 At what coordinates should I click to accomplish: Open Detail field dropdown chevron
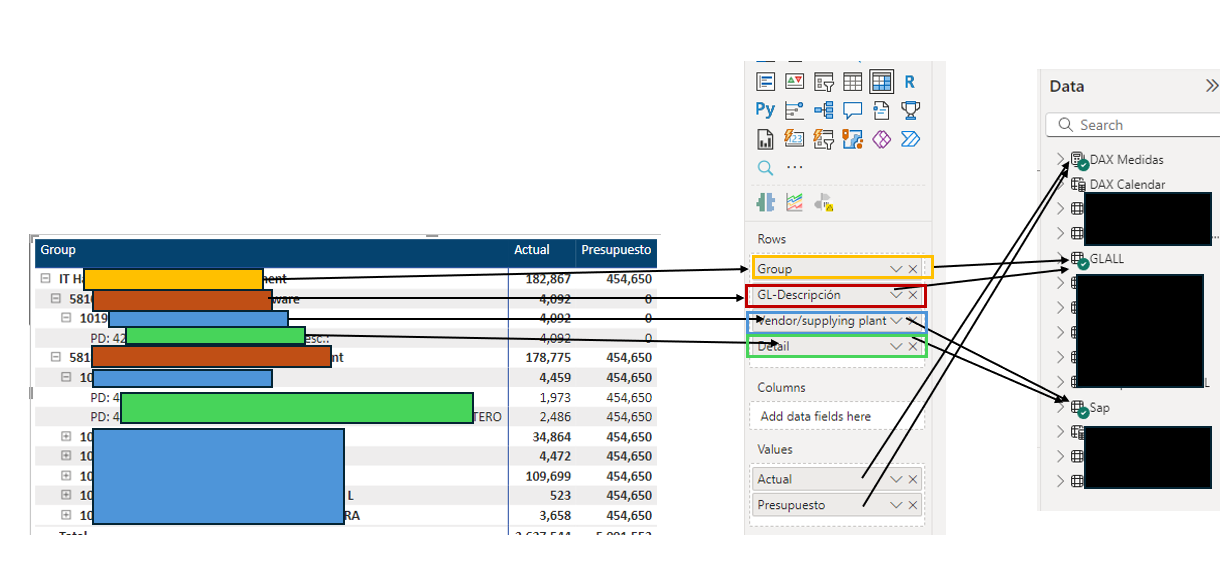tap(896, 346)
